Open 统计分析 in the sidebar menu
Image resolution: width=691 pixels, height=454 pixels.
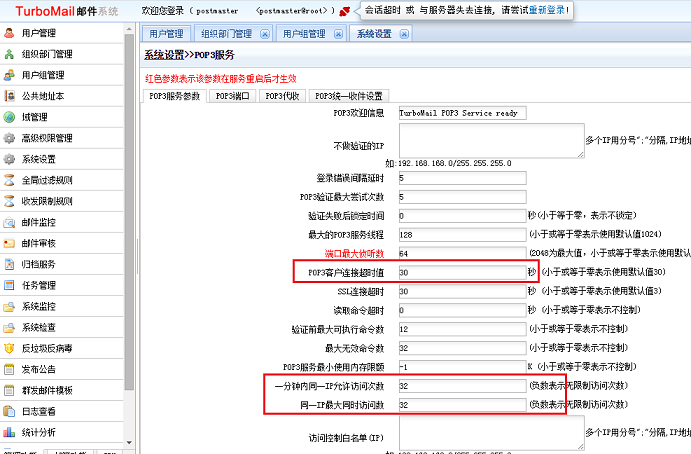point(39,432)
